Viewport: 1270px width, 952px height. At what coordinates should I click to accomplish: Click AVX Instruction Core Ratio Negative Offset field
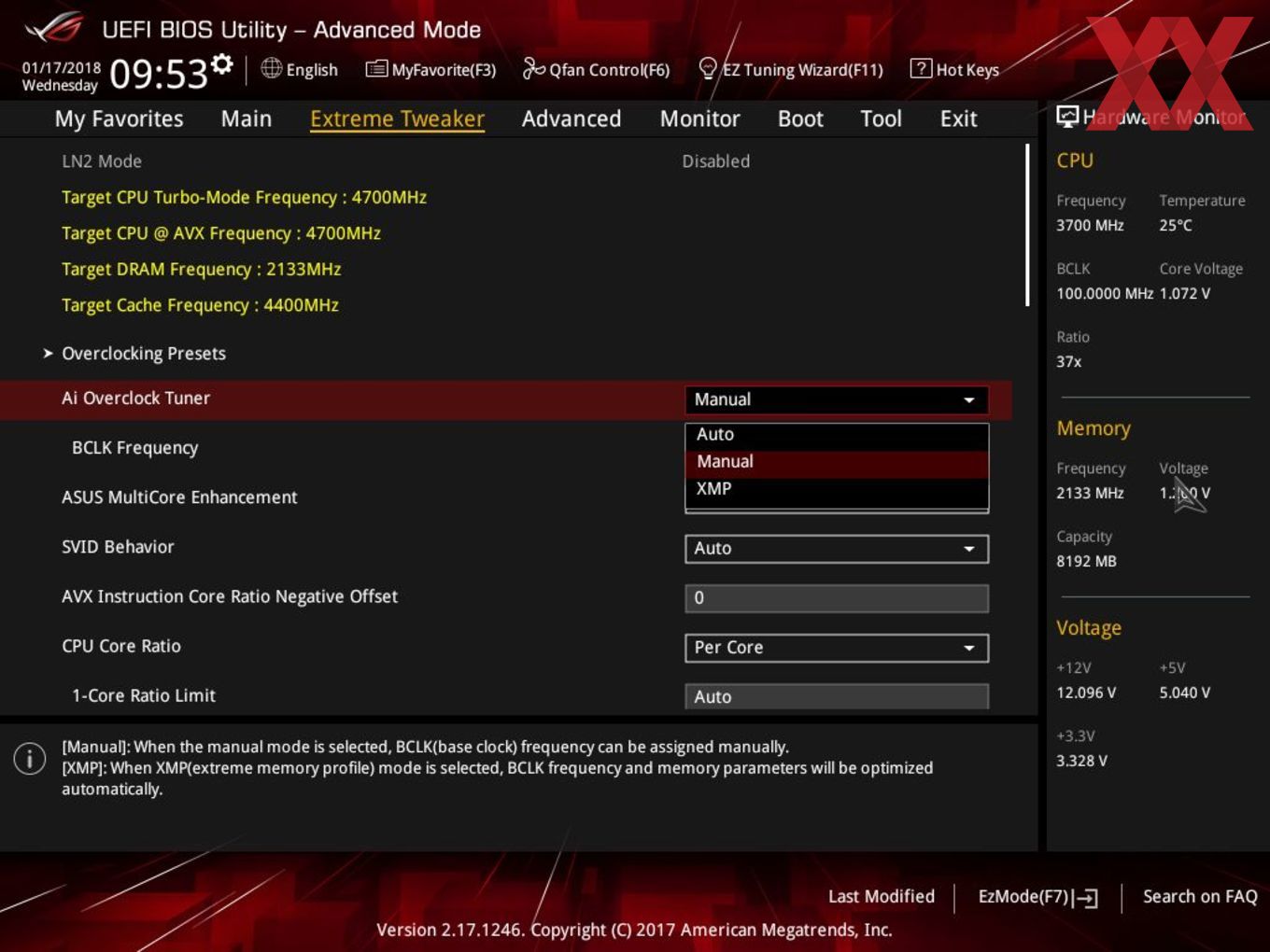tap(837, 598)
